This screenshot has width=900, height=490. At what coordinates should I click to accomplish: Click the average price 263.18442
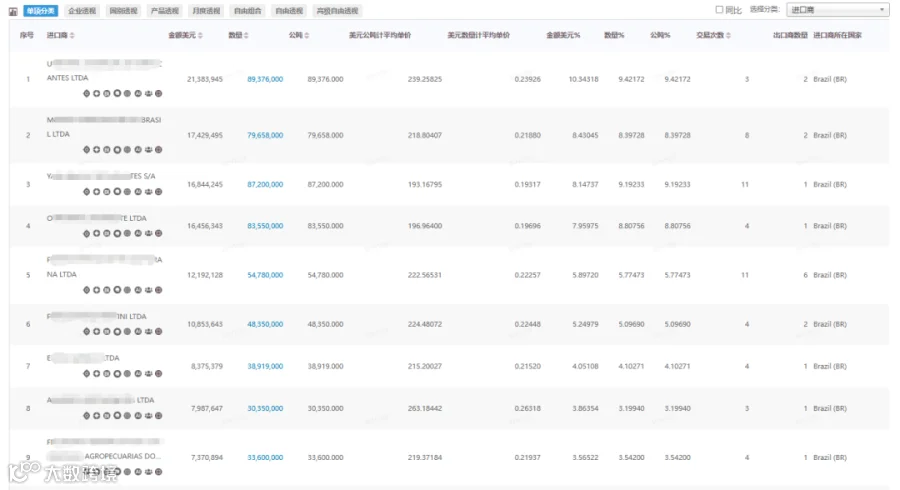coord(425,409)
